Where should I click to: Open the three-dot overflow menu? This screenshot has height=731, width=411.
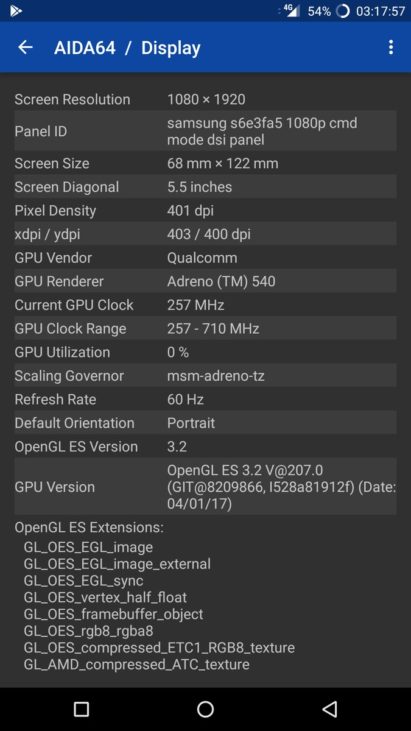[390, 47]
